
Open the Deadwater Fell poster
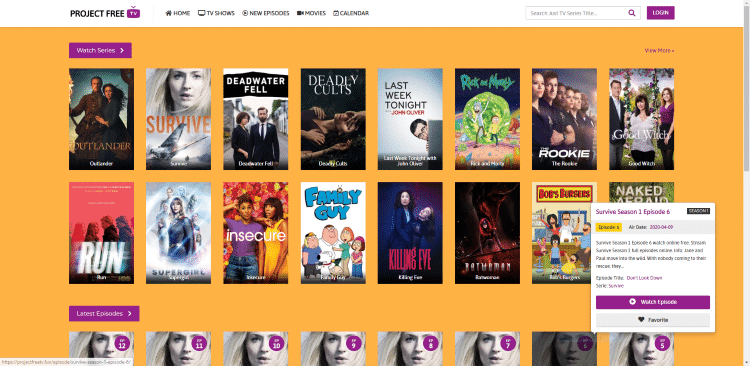(x=256, y=119)
